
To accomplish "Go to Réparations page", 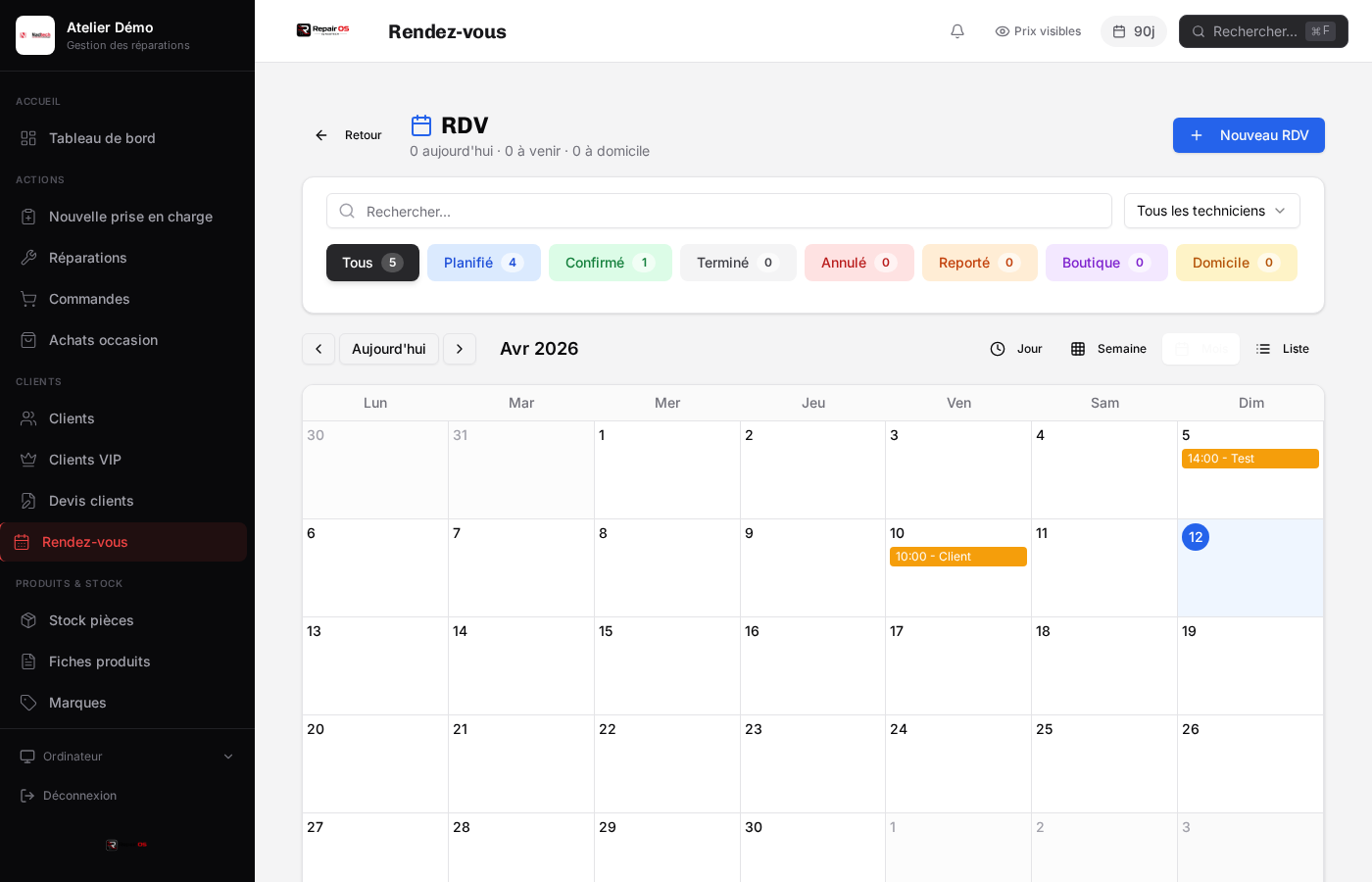I will tap(127, 258).
